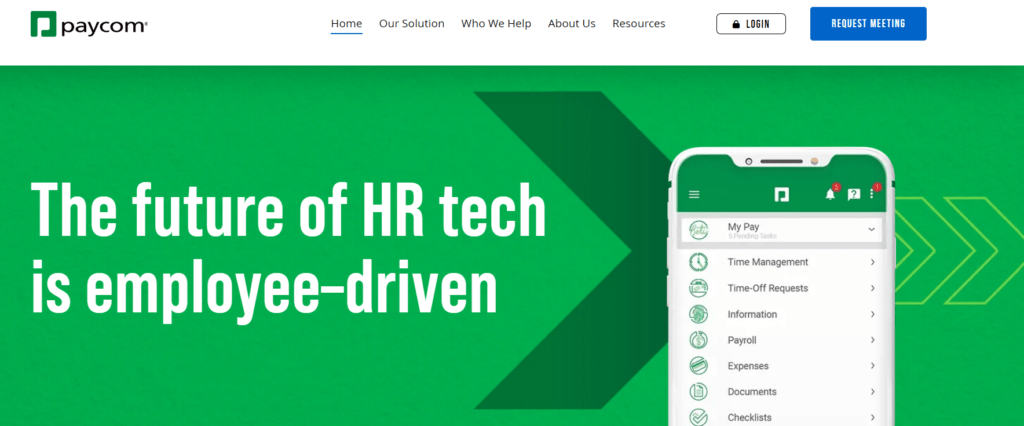The image size is (1024, 426).
Task: Tap the Documents icon
Action: (x=699, y=392)
